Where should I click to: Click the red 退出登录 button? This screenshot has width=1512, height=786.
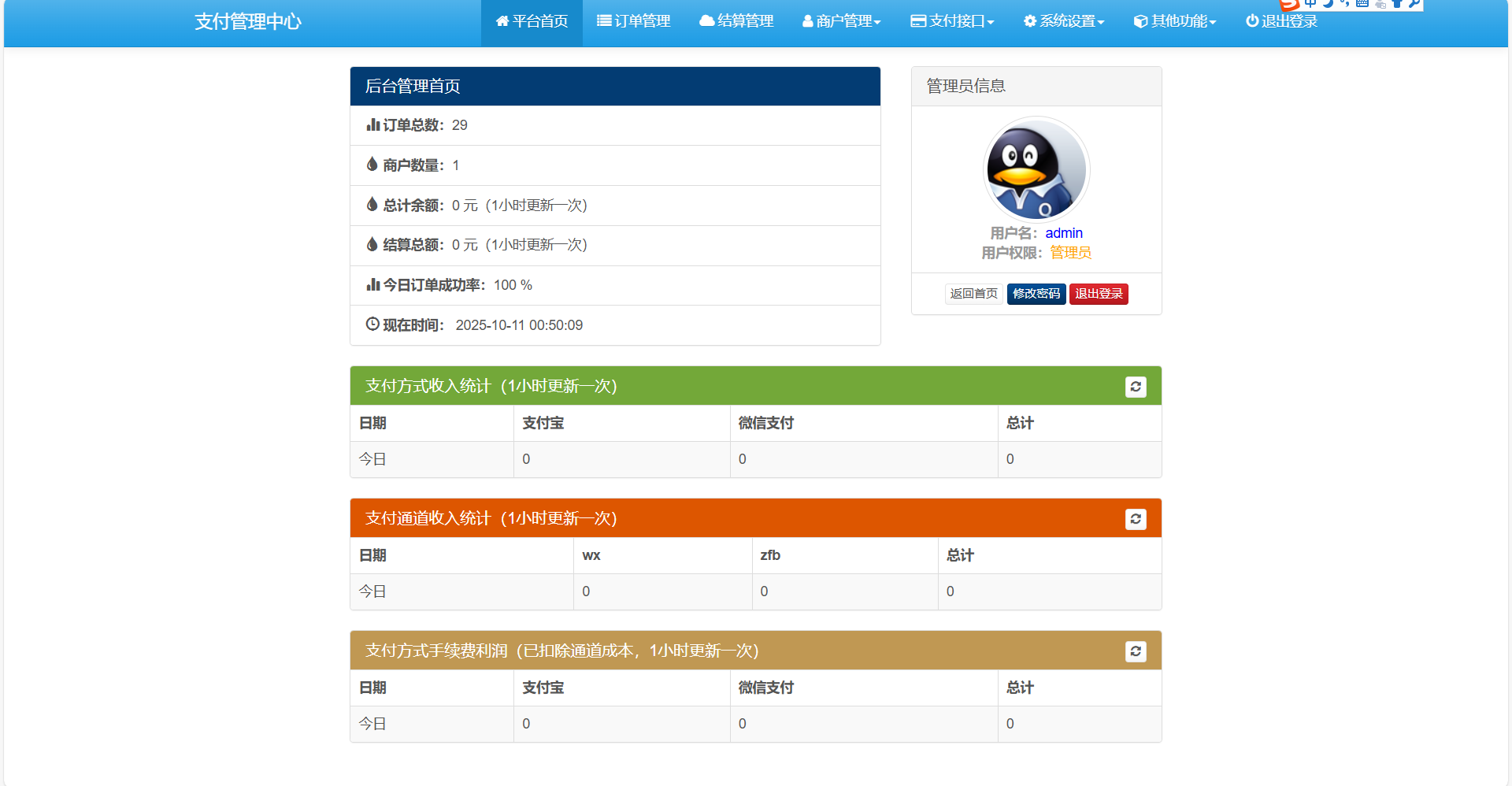[1099, 294]
